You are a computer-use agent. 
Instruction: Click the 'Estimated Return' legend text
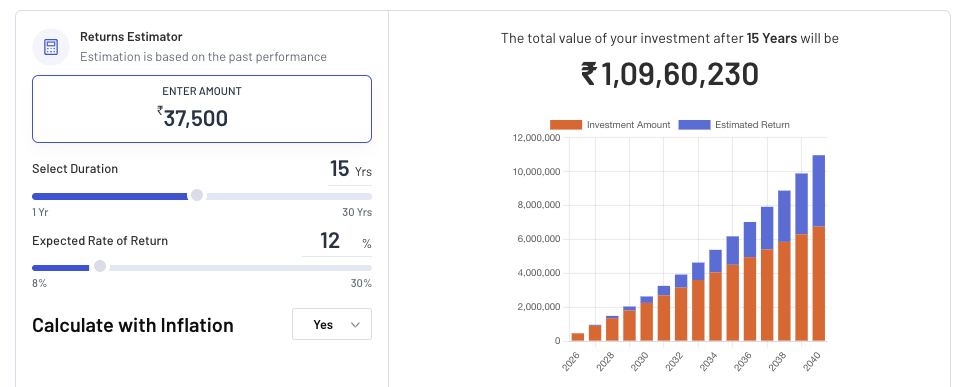[752, 125]
